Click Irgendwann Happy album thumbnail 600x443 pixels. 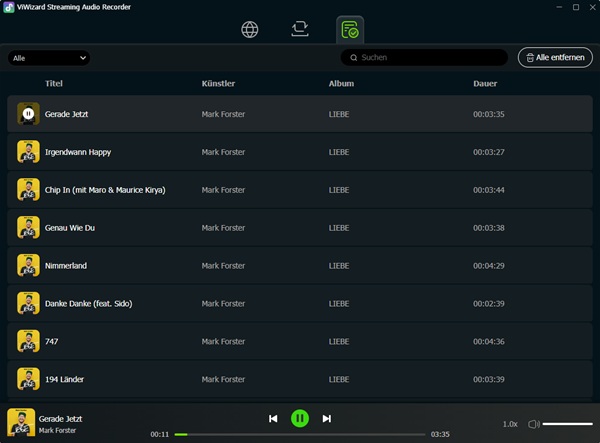point(28,151)
